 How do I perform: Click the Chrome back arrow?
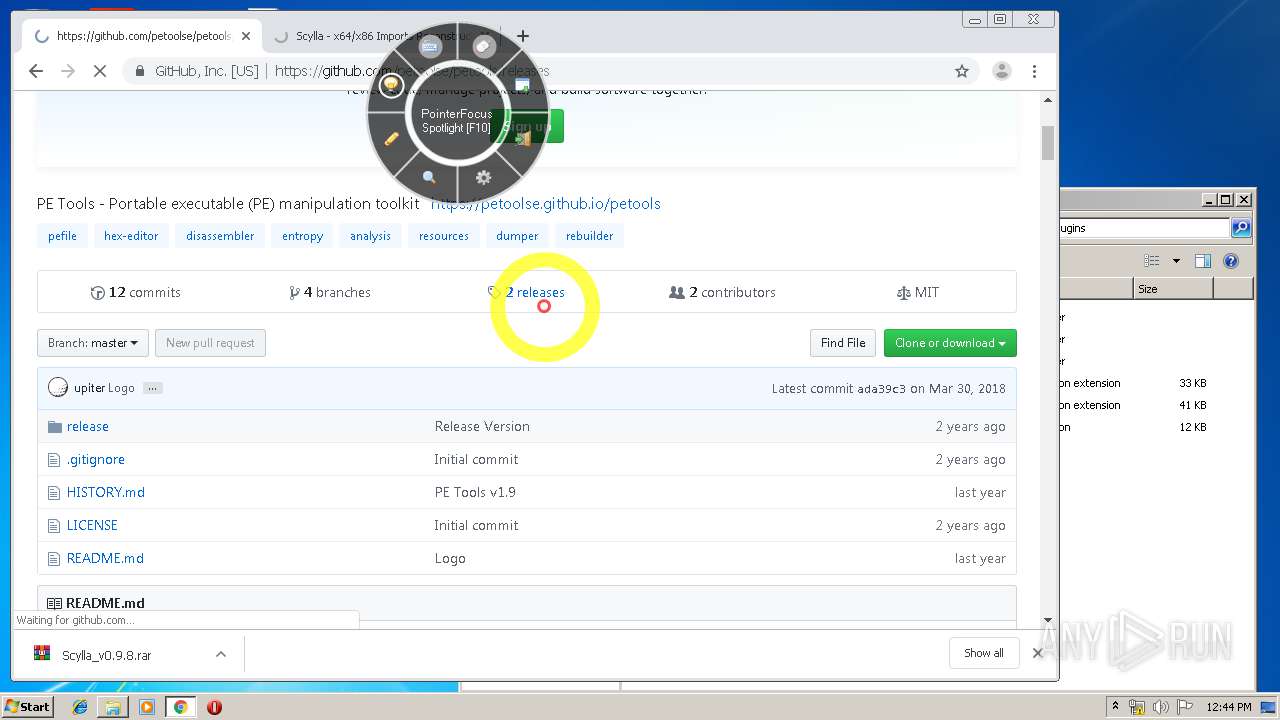(x=36, y=71)
